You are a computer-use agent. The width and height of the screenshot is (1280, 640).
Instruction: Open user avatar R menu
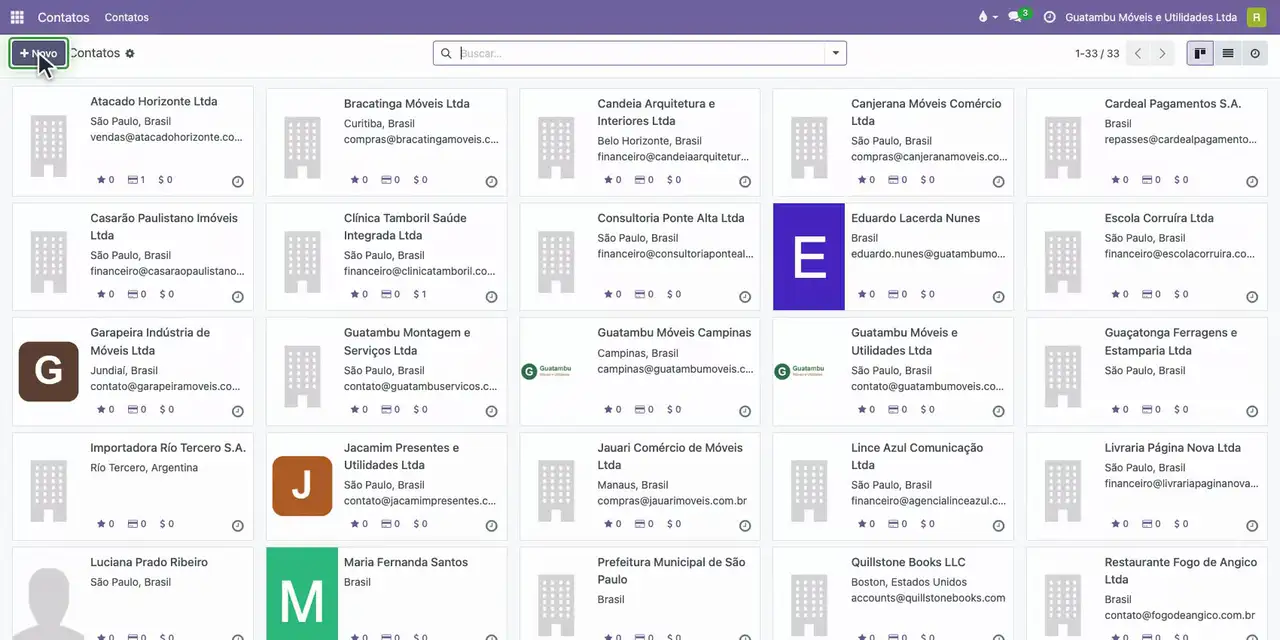pyautogui.click(x=1256, y=17)
